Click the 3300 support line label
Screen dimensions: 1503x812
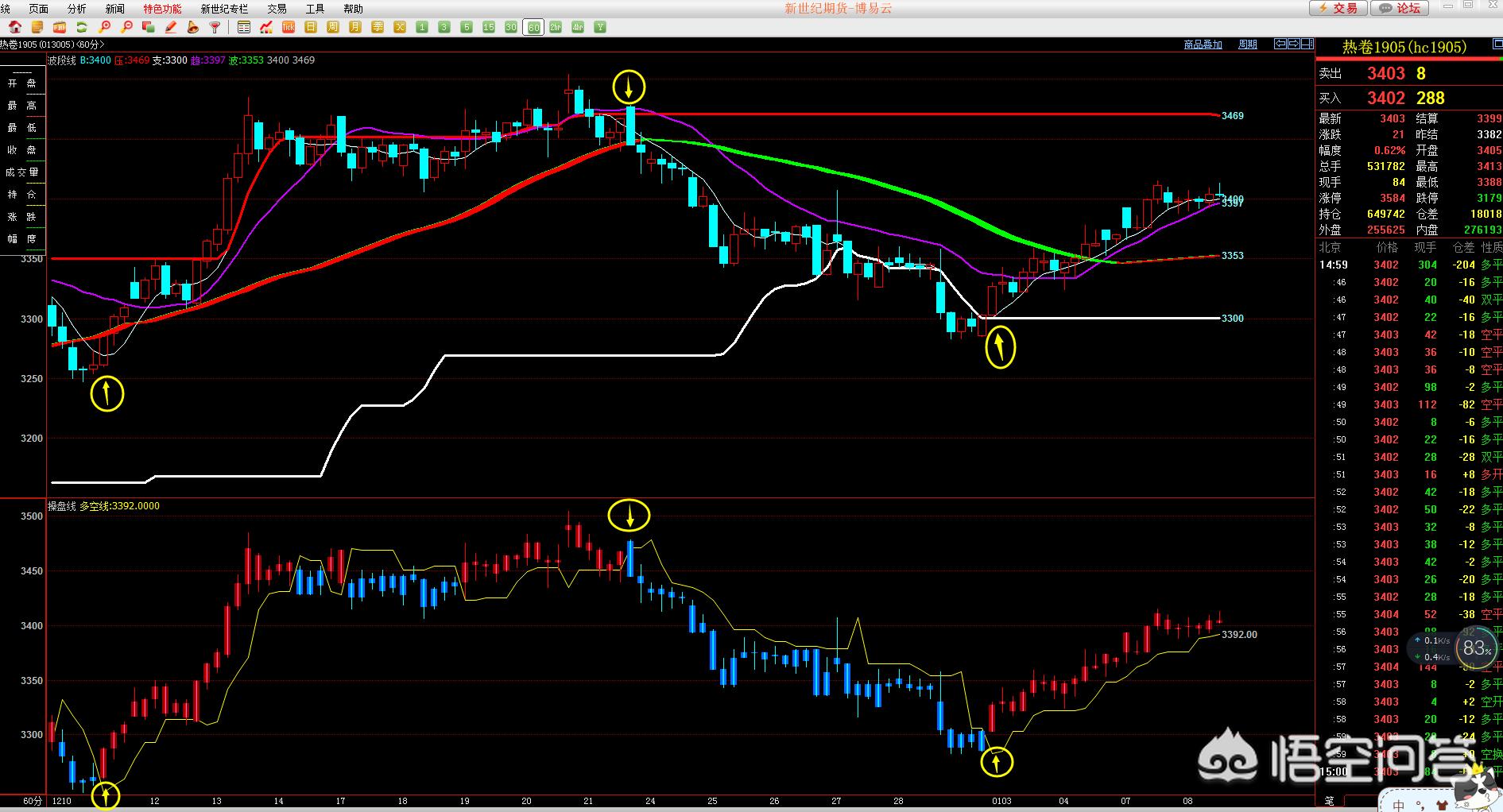pos(1233,319)
